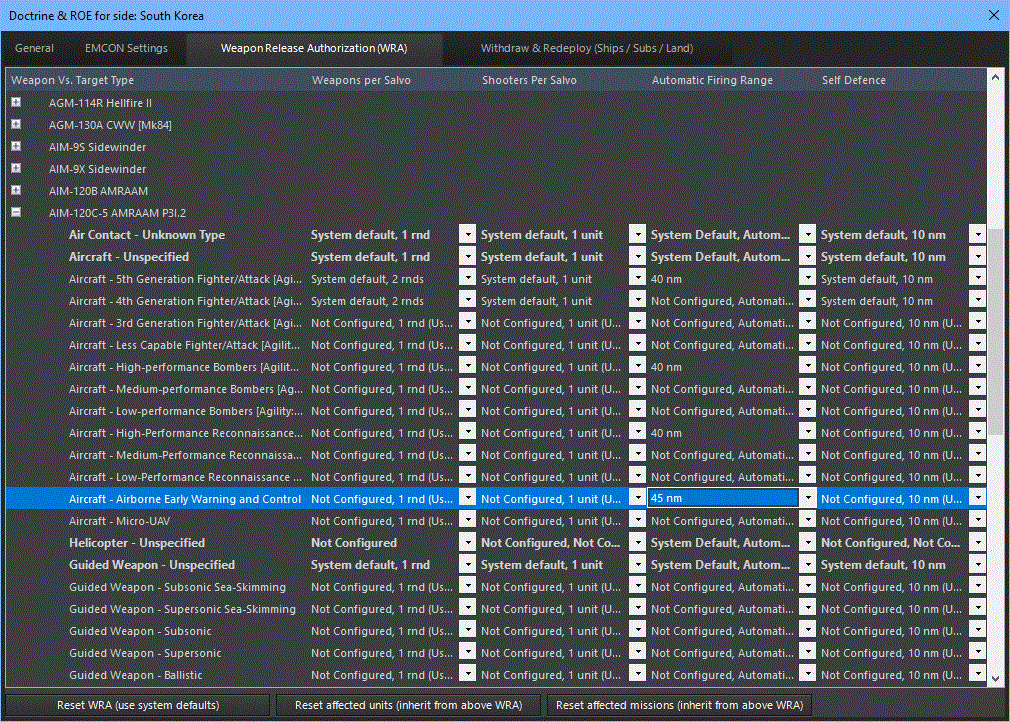Switch to Withdraw & Redeploy tab
Screen dimensions: 1010x722
pyautogui.click(x=587, y=48)
